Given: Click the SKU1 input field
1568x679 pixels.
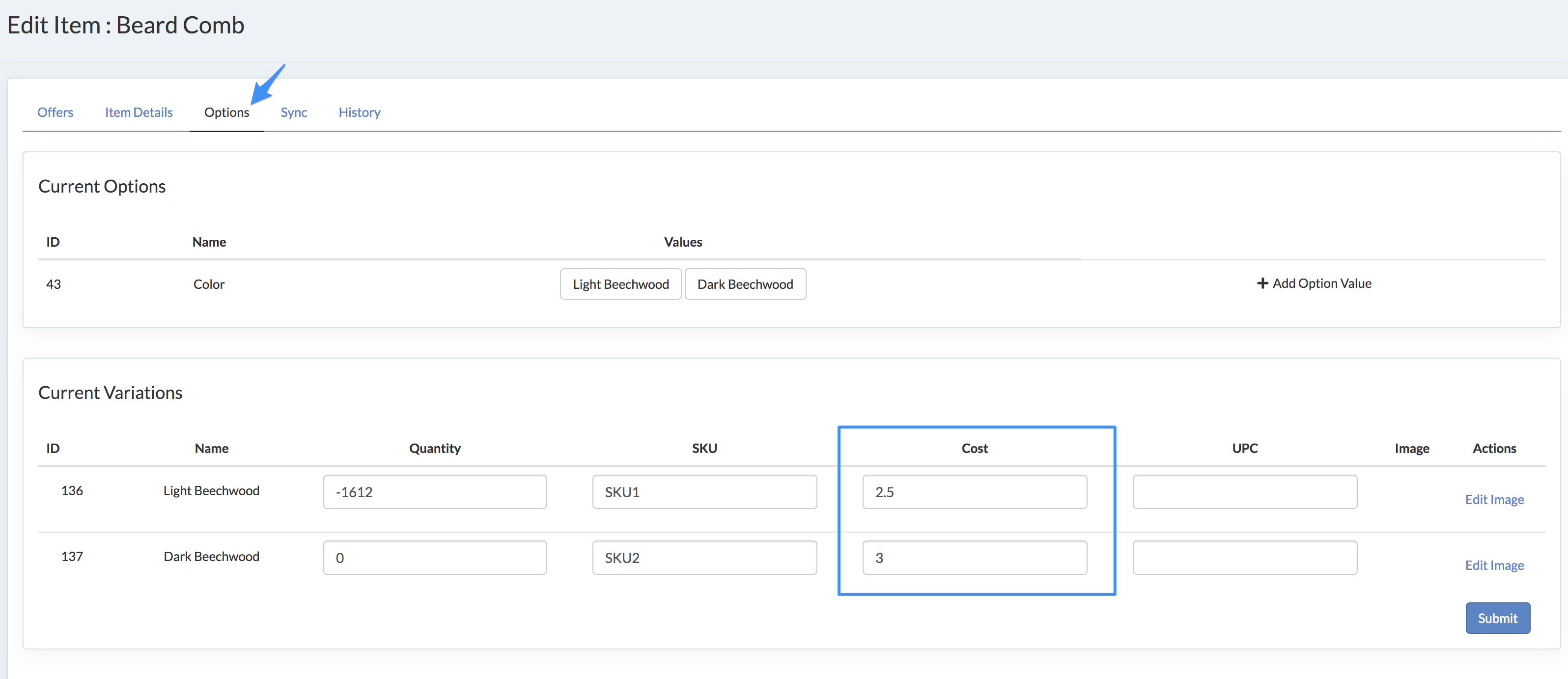Looking at the screenshot, I should click(704, 492).
